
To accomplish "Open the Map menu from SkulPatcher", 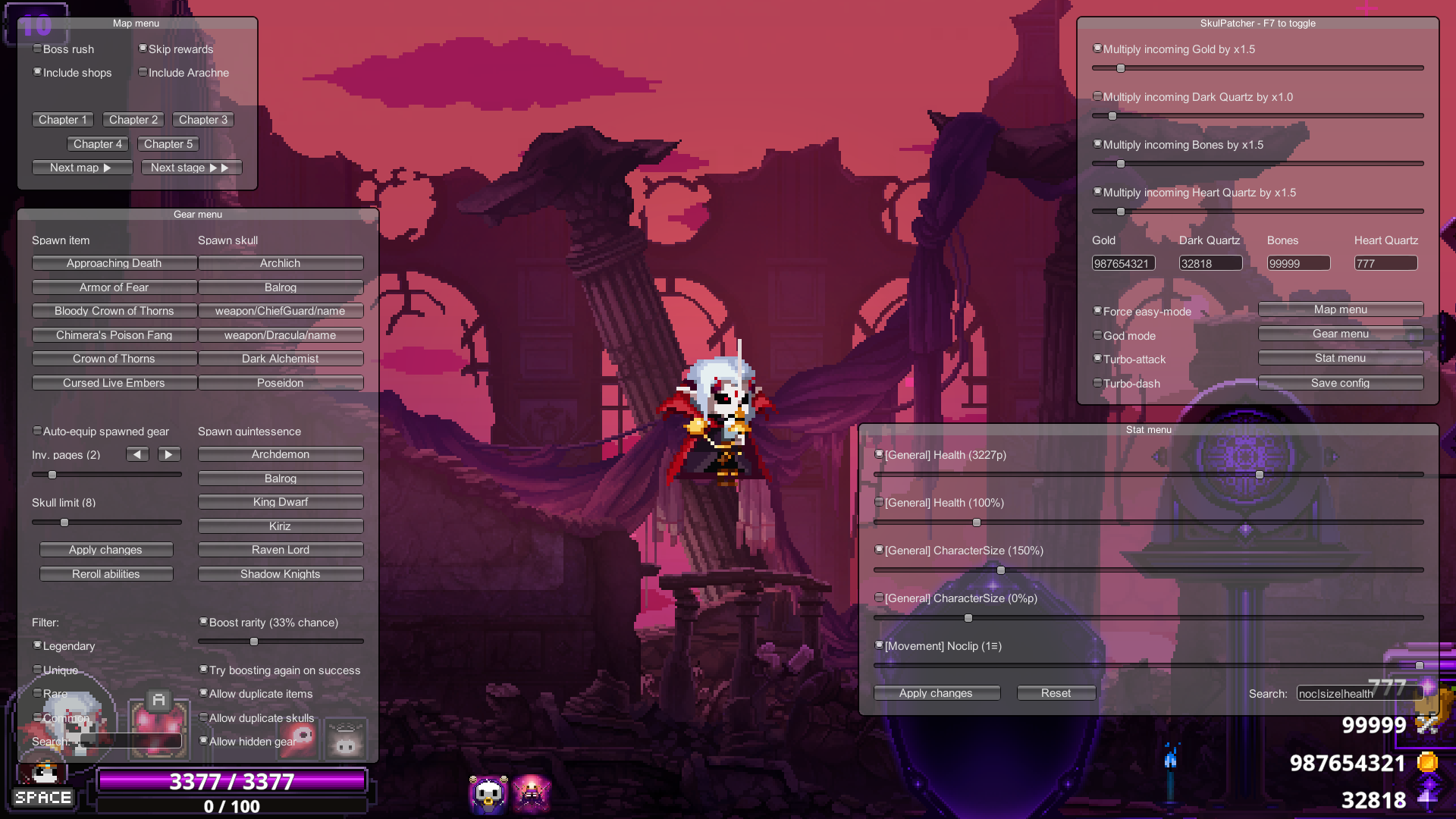I will pos(1341,309).
